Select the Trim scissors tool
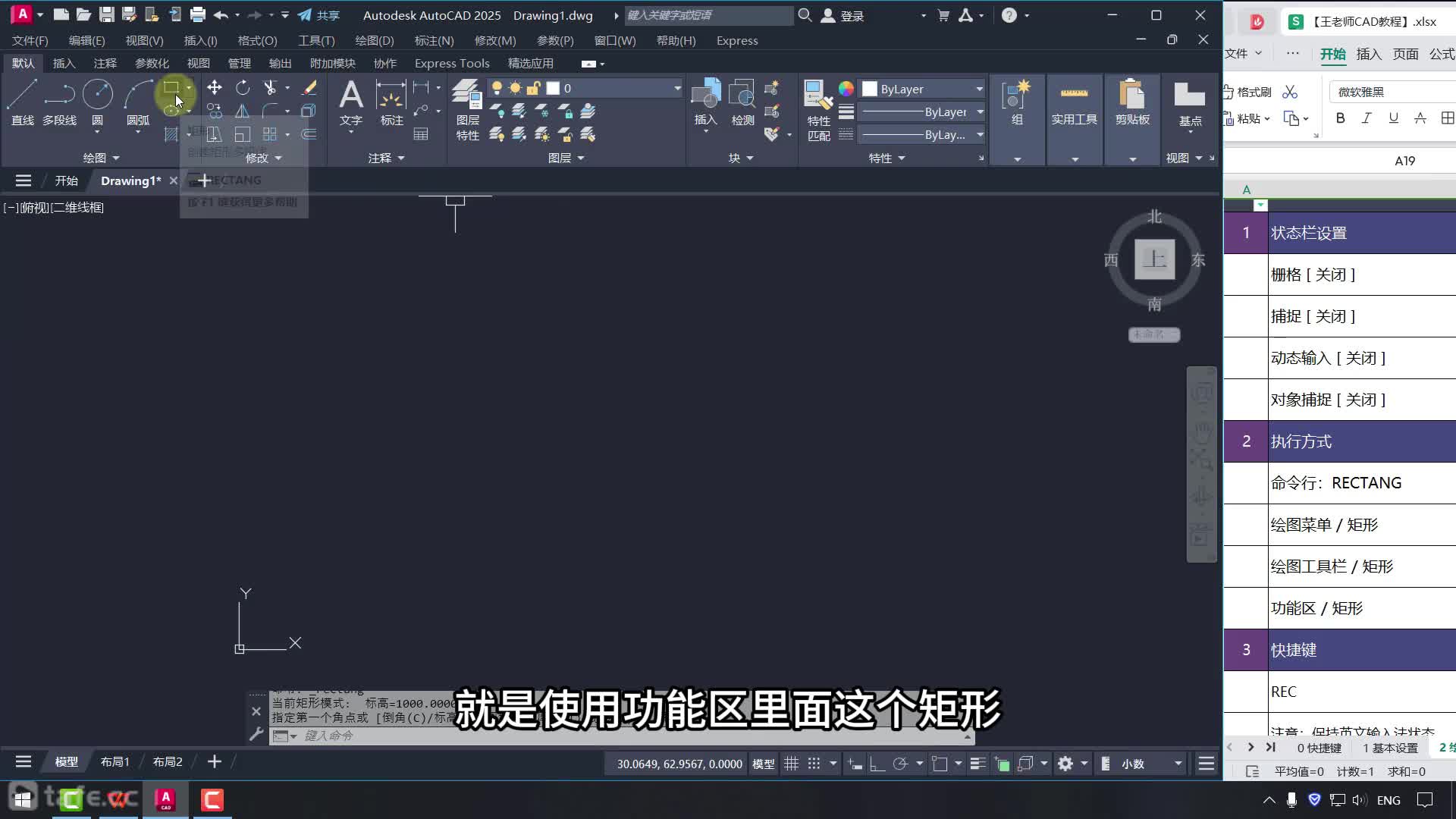This screenshot has height=819, width=1456. click(269, 88)
